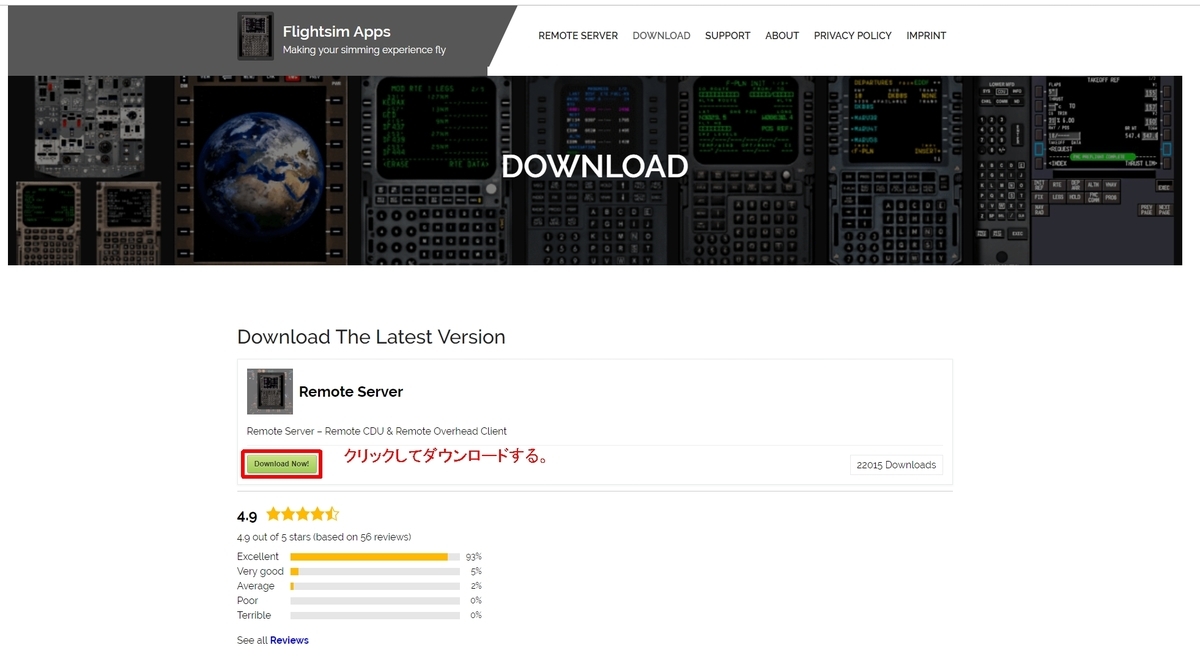Select the third star of the rating

tap(301, 513)
